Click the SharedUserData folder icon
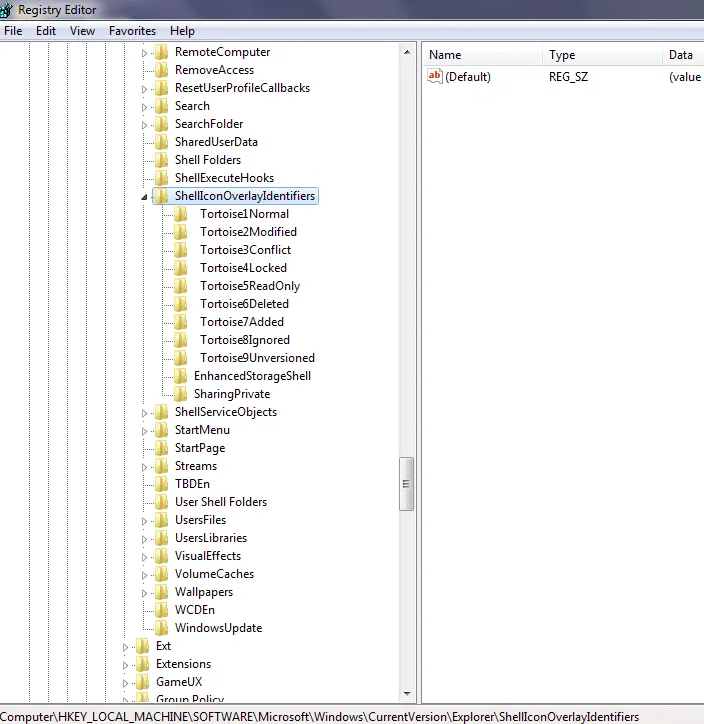 [161, 142]
